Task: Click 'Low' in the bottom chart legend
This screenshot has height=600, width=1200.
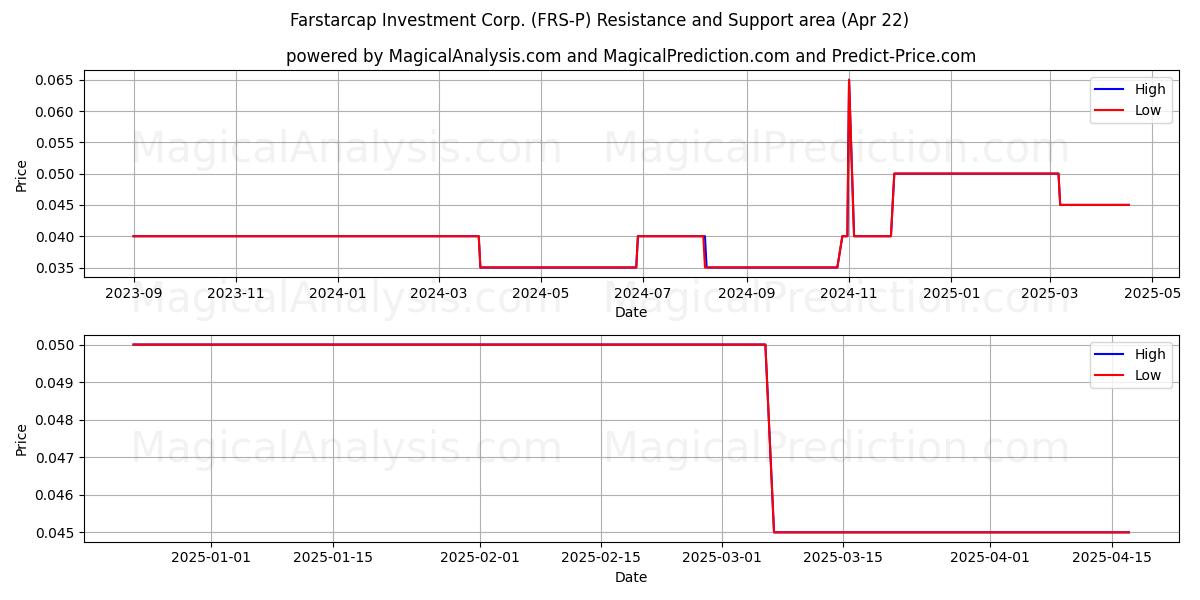Action: pos(1148,376)
